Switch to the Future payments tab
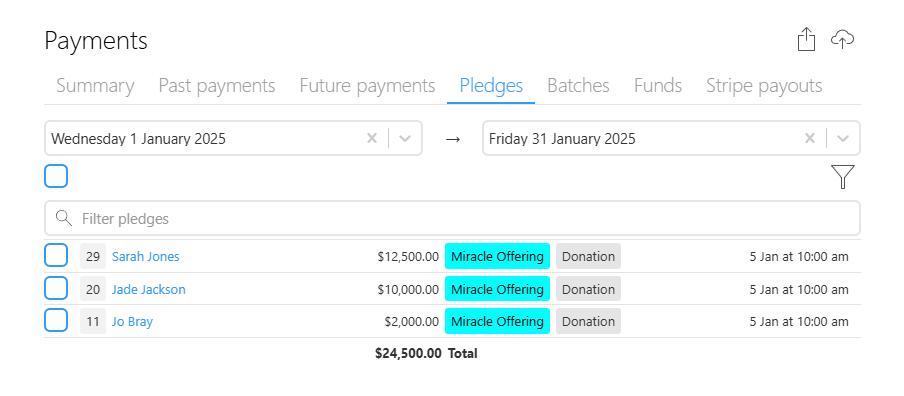The height and width of the screenshot is (396, 904). (367, 86)
